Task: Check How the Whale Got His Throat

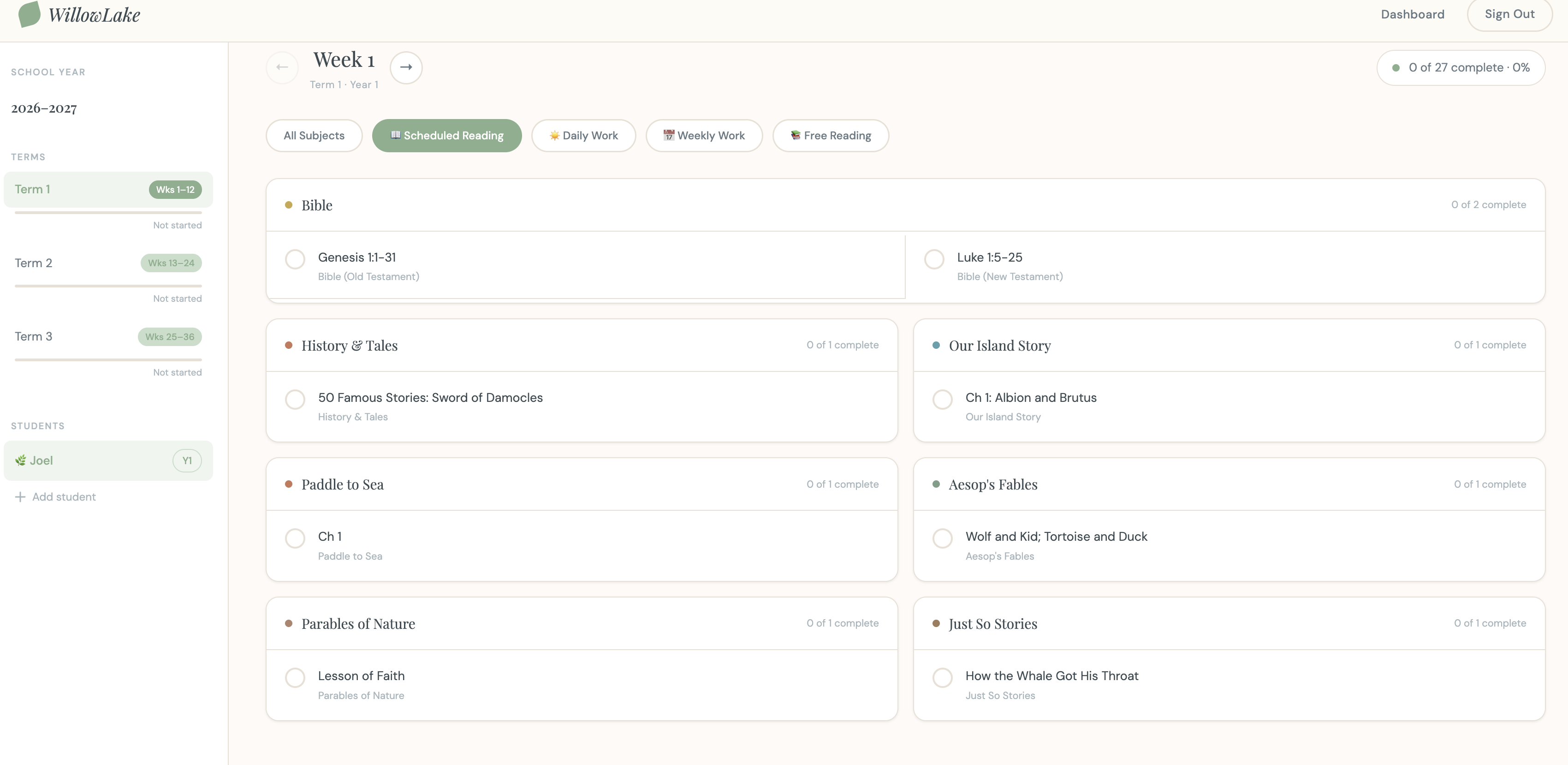Action: click(x=943, y=678)
